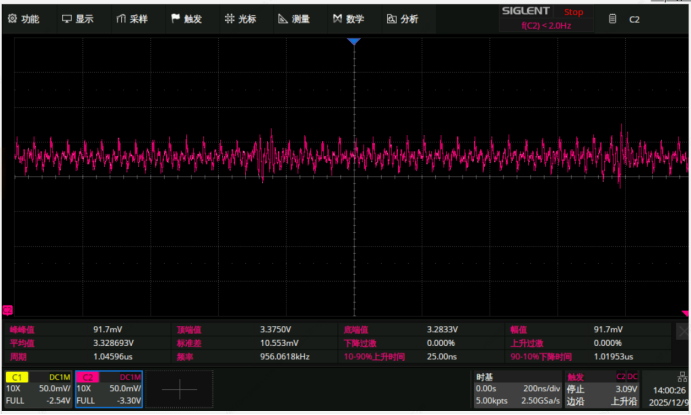
Task: Select the 幅值 amplitude measurement label
Action: point(519,330)
